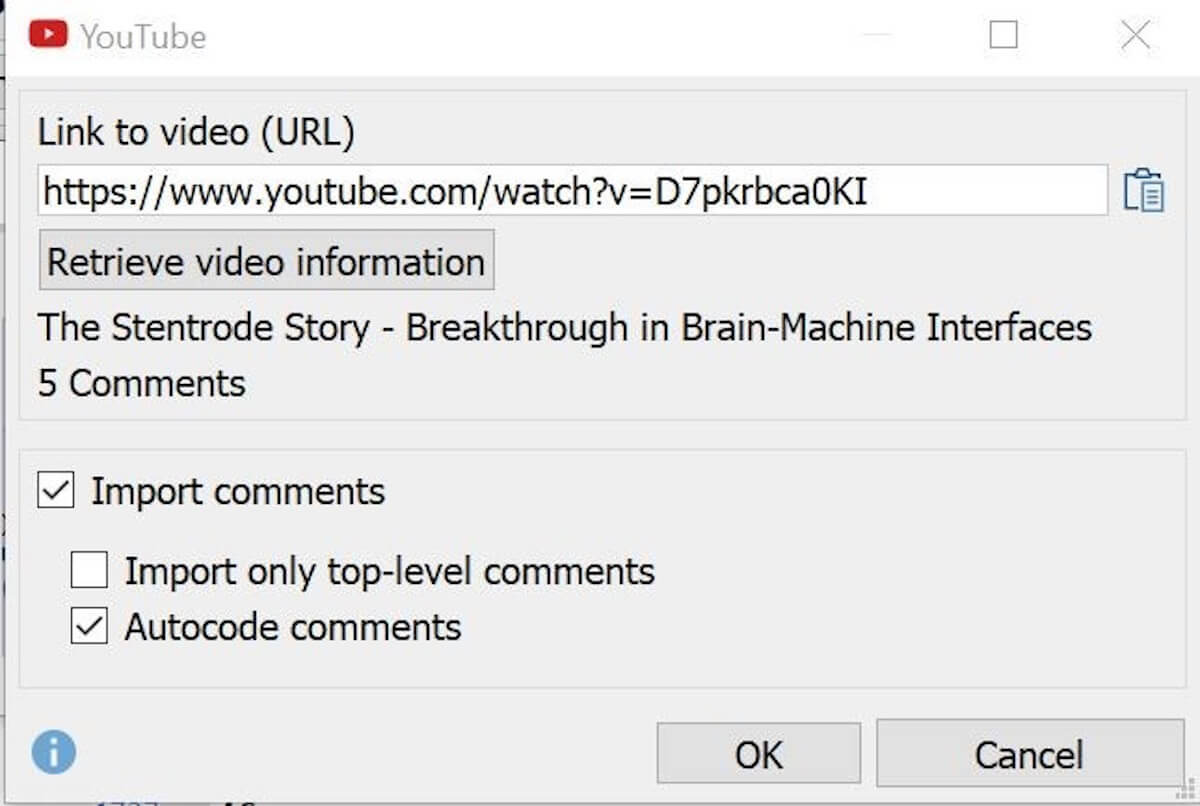This screenshot has width=1200, height=806.
Task: Uncheck the Import comments checkbox
Action: [x=56, y=491]
